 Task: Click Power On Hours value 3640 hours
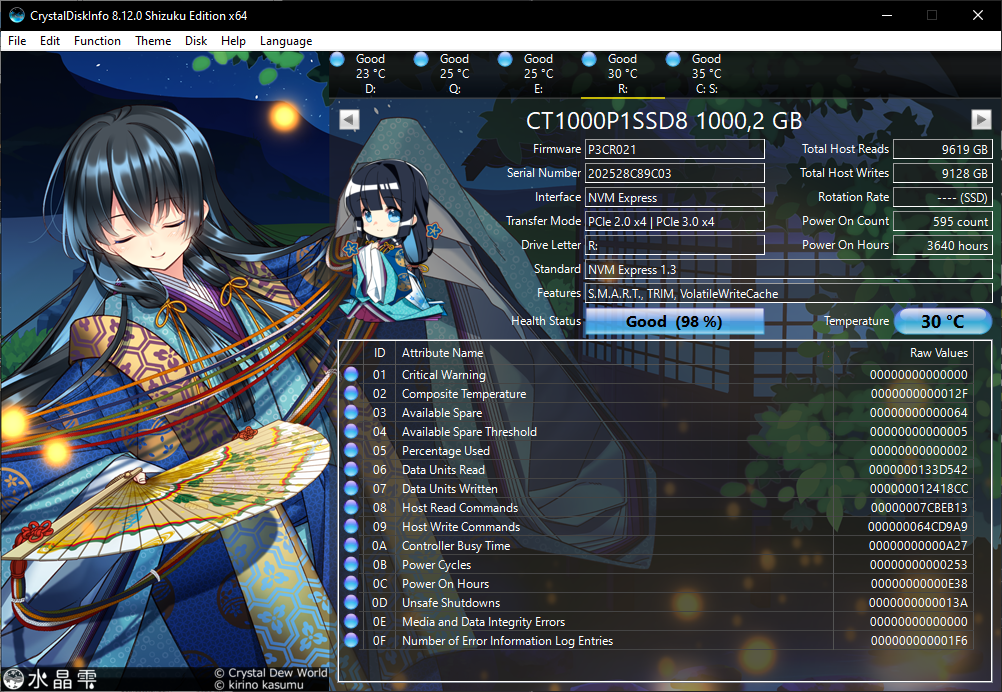[942, 245]
